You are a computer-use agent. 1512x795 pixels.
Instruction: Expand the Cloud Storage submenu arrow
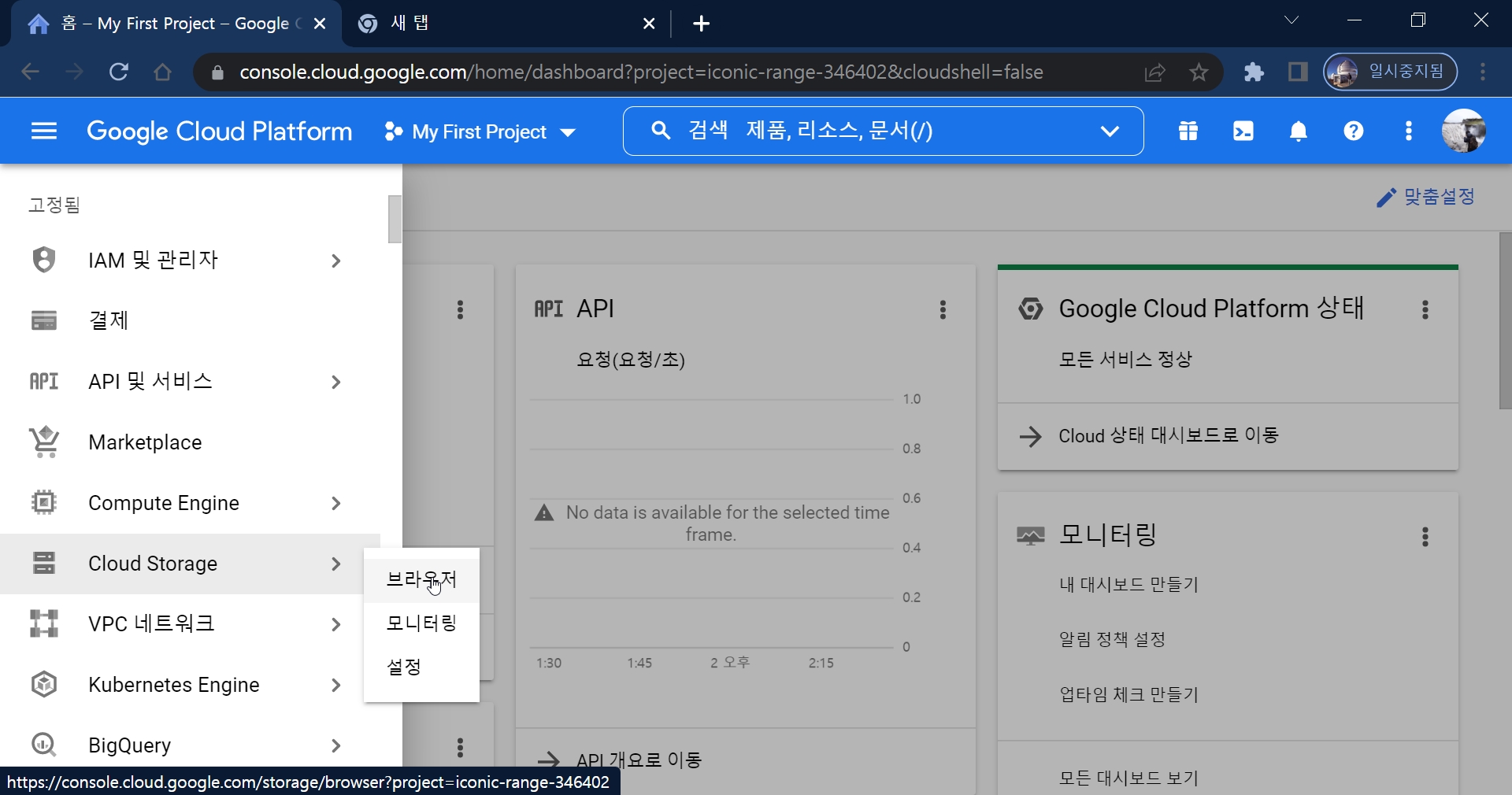pyautogui.click(x=336, y=564)
